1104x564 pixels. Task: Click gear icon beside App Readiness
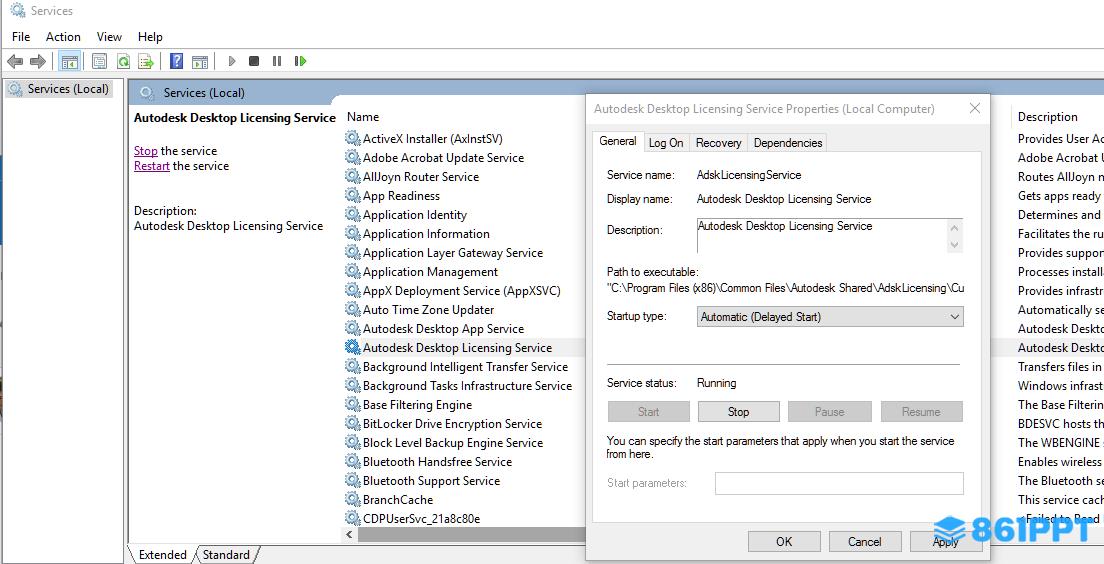pyautogui.click(x=353, y=195)
